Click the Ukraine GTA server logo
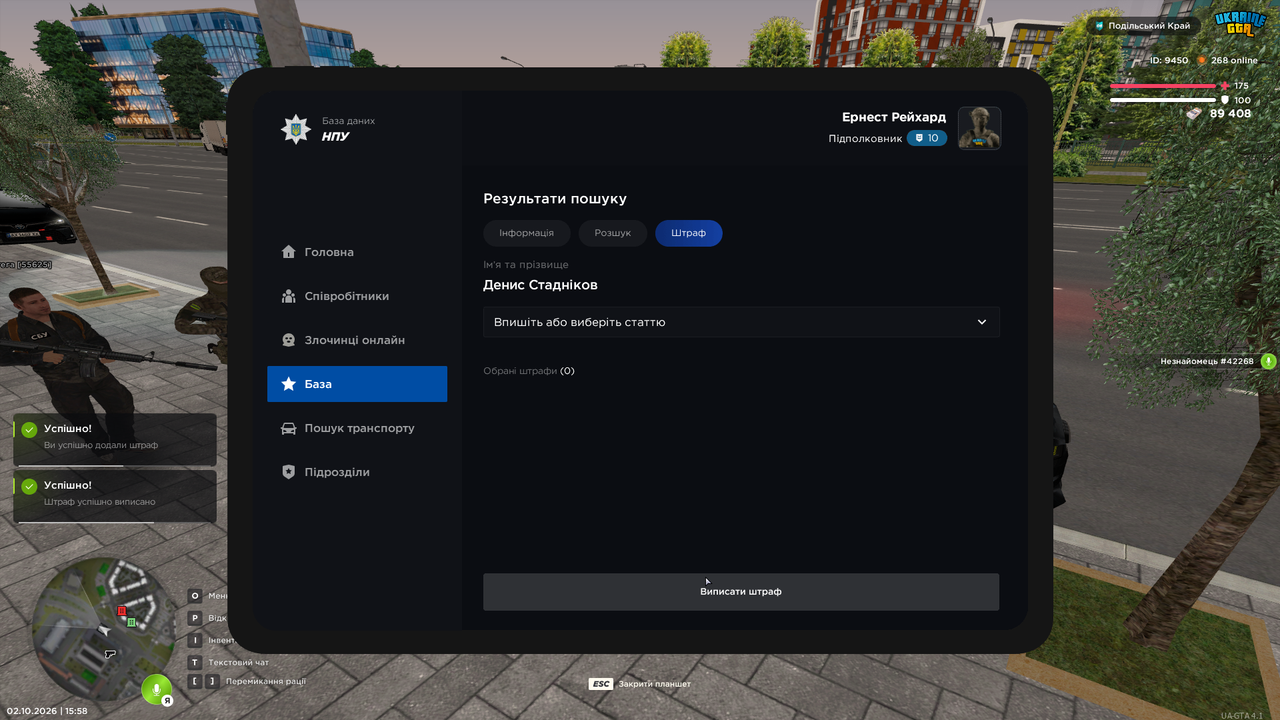The width and height of the screenshot is (1280, 720). click(1240, 25)
